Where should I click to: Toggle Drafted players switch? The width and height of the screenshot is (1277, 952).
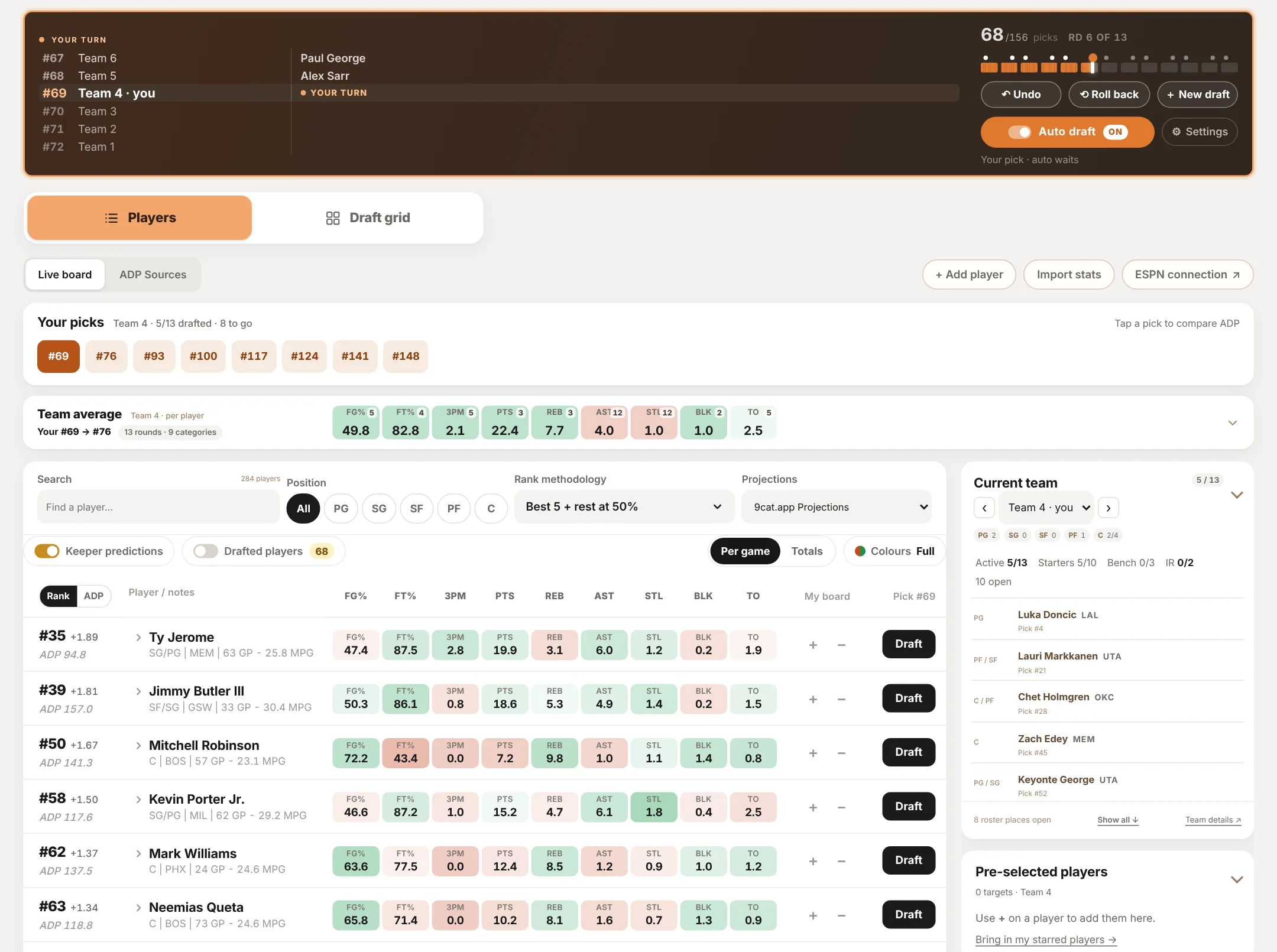205,551
